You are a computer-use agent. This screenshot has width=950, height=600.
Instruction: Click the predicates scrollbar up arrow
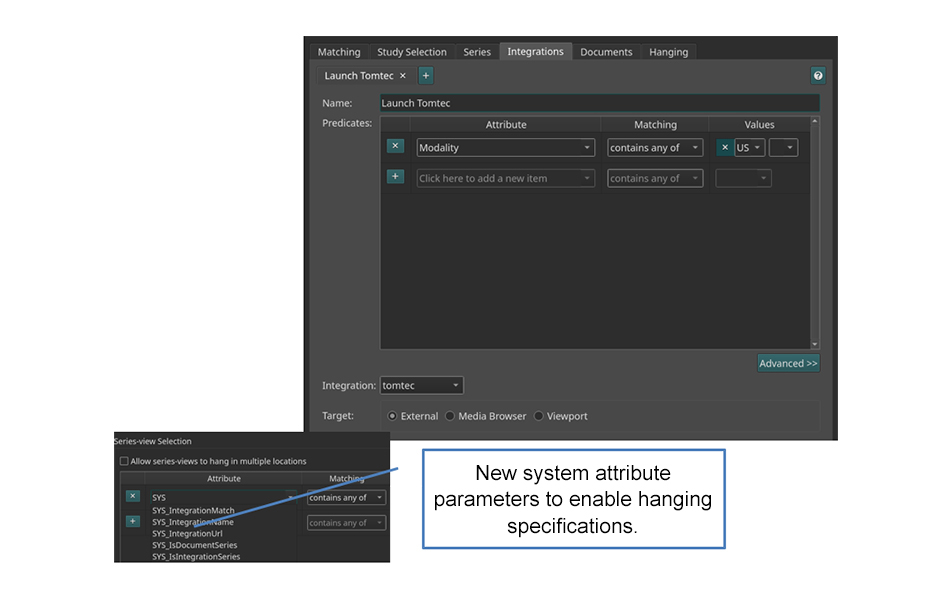point(814,121)
